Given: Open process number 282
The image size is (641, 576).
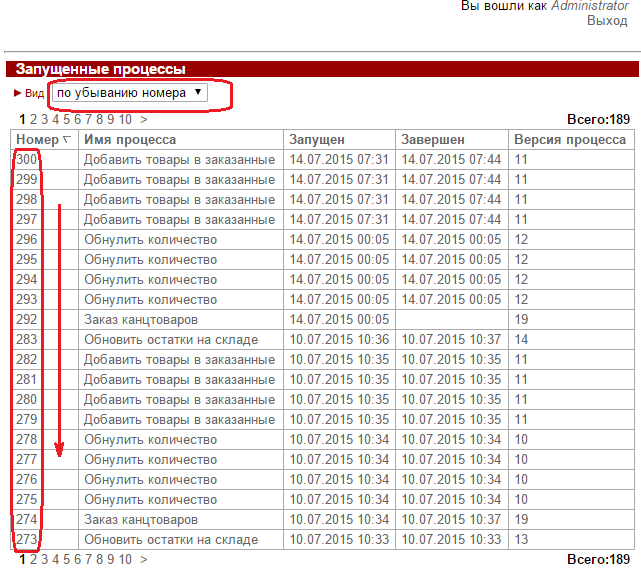Looking at the screenshot, I should coord(27,360).
